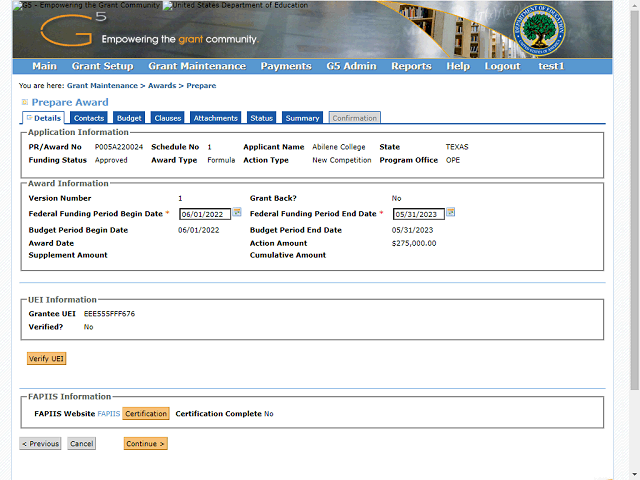640x480 pixels.
Task: Follow the FAPIIS website link
Action: point(108,413)
